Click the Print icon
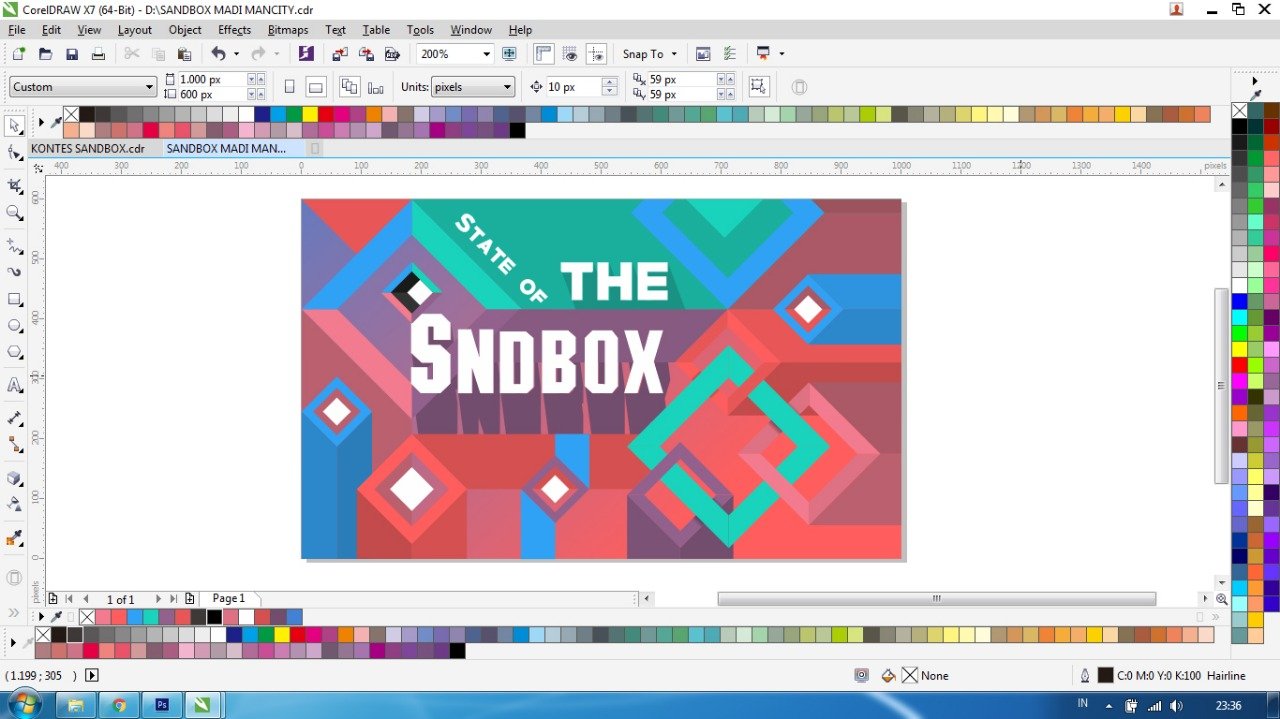Viewport: 1280px width, 719px height. [x=98, y=54]
